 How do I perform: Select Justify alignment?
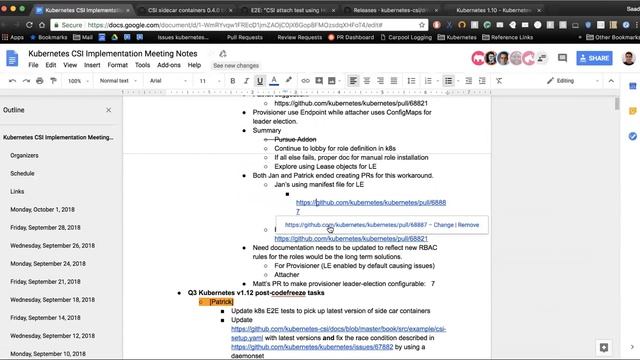point(393,81)
